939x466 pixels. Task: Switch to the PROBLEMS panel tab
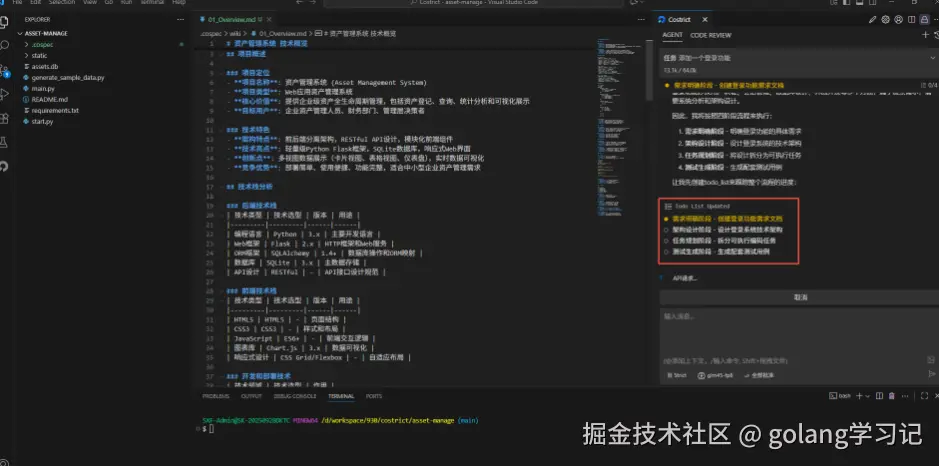[x=216, y=396]
